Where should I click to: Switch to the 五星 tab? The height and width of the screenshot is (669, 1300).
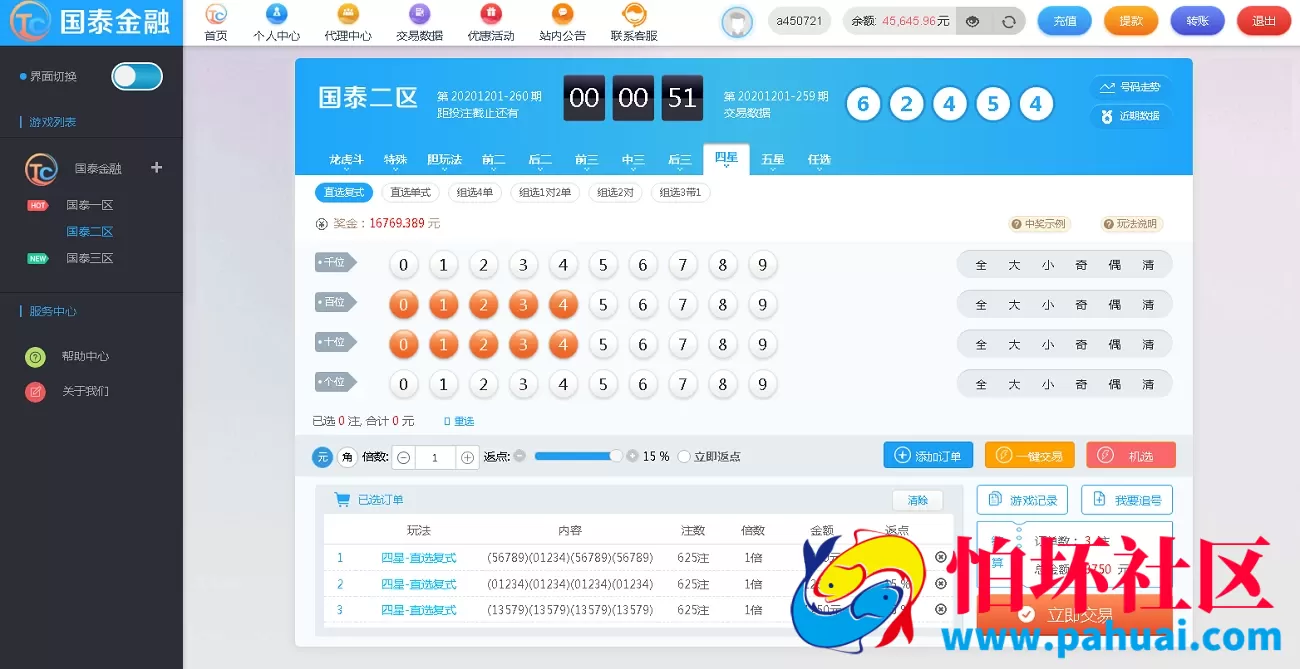click(773, 158)
